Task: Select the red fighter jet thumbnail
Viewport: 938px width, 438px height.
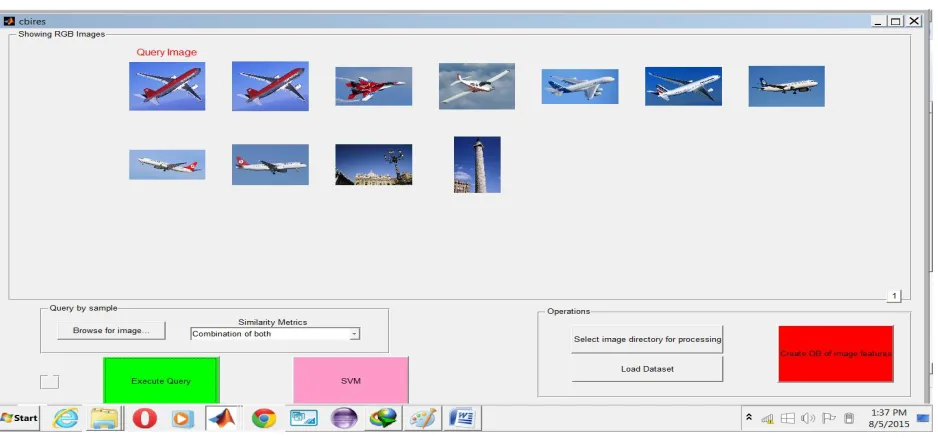Action: click(373, 86)
